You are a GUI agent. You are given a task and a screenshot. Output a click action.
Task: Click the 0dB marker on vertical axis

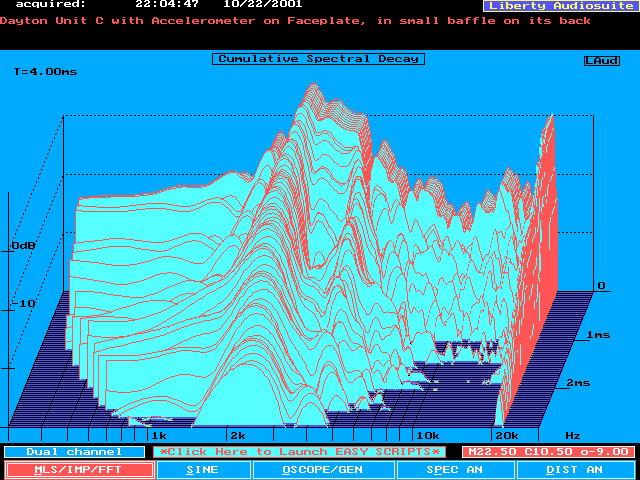tap(23, 245)
